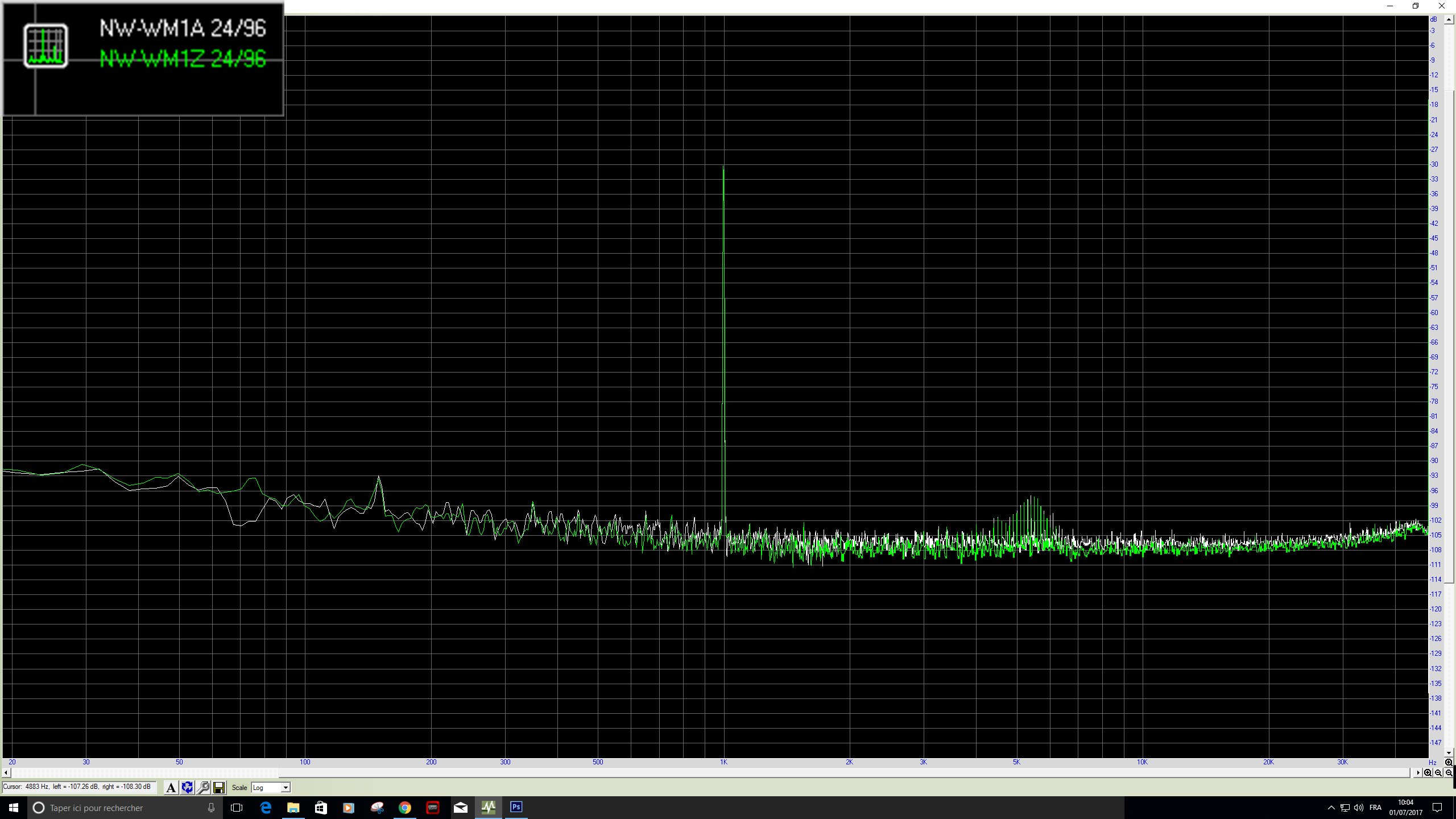The image size is (1456, 819).
Task: Click the spectrum graph icon in the legend
Action: coord(45,45)
